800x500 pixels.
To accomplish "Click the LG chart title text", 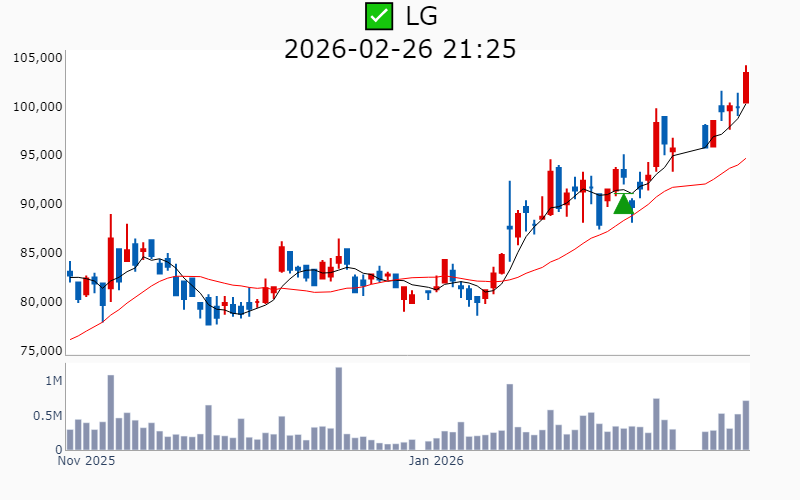I will 421,15.
